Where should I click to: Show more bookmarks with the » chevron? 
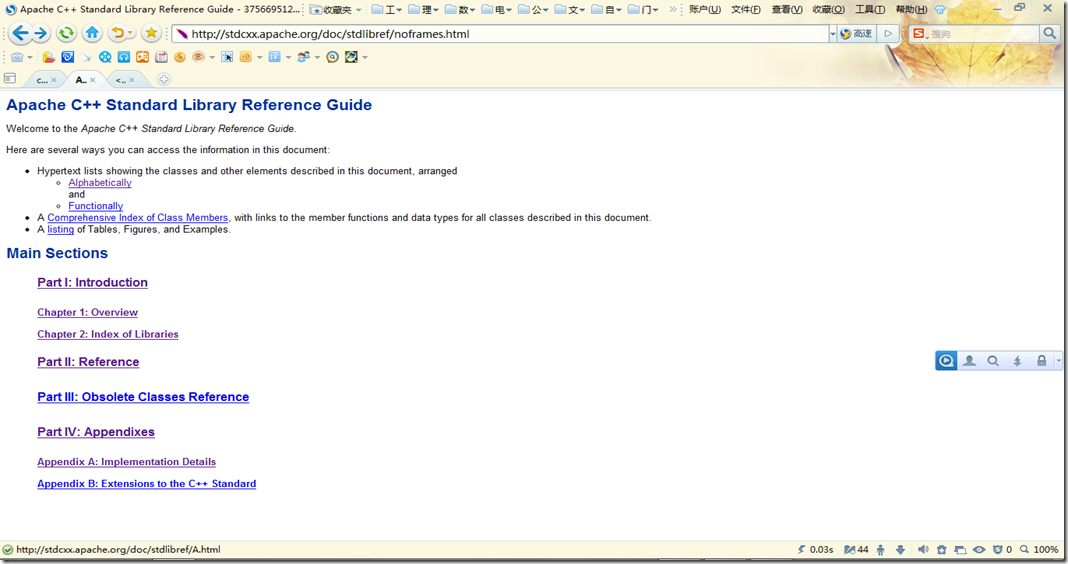pyautogui.click(x=673, y=10)
